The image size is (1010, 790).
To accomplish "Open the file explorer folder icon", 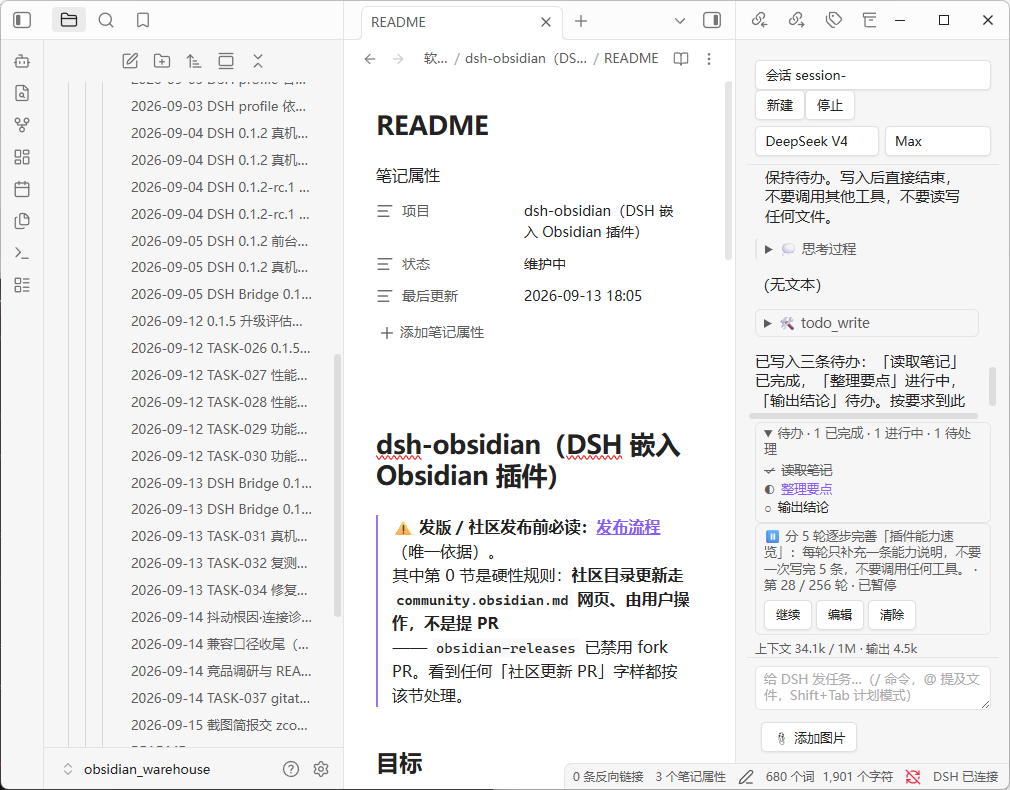I will (69, 20).
